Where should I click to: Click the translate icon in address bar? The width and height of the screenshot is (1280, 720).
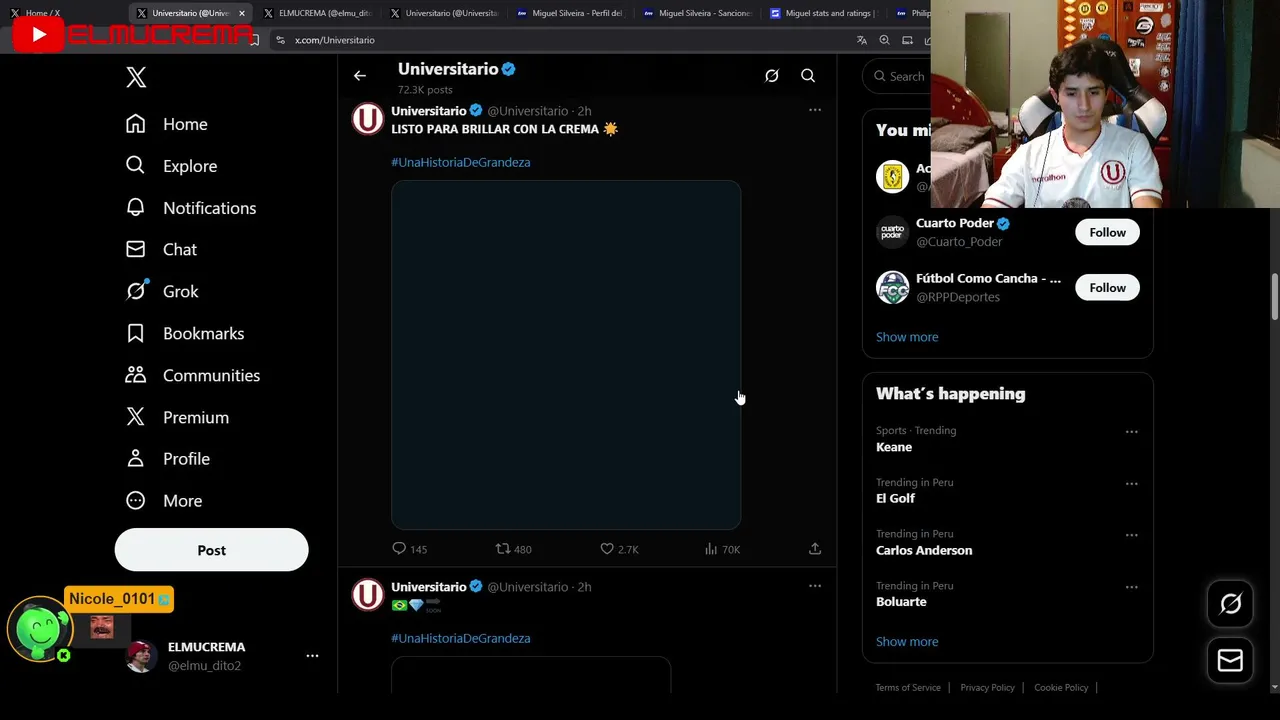[x=861, y=40]
